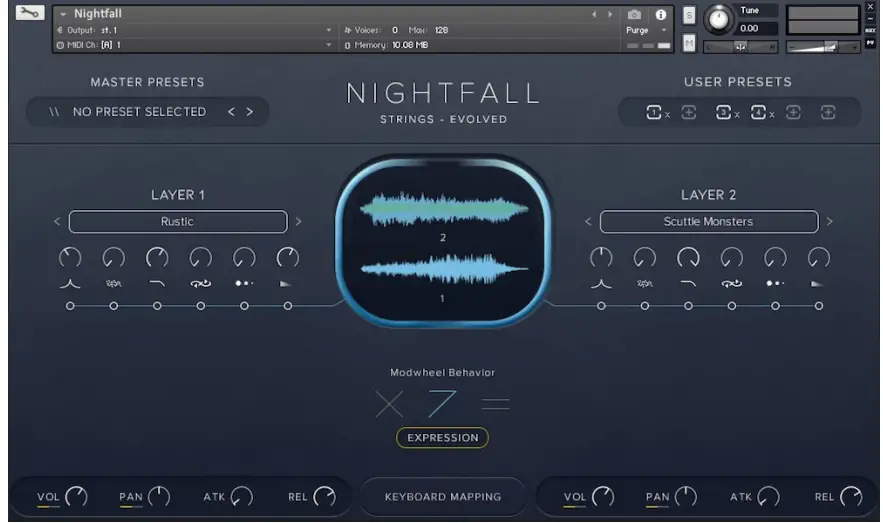Click waveform 1 in center display
Viewport: 883px width, 523px height.
pyautogui.click(x=443, y=269)
